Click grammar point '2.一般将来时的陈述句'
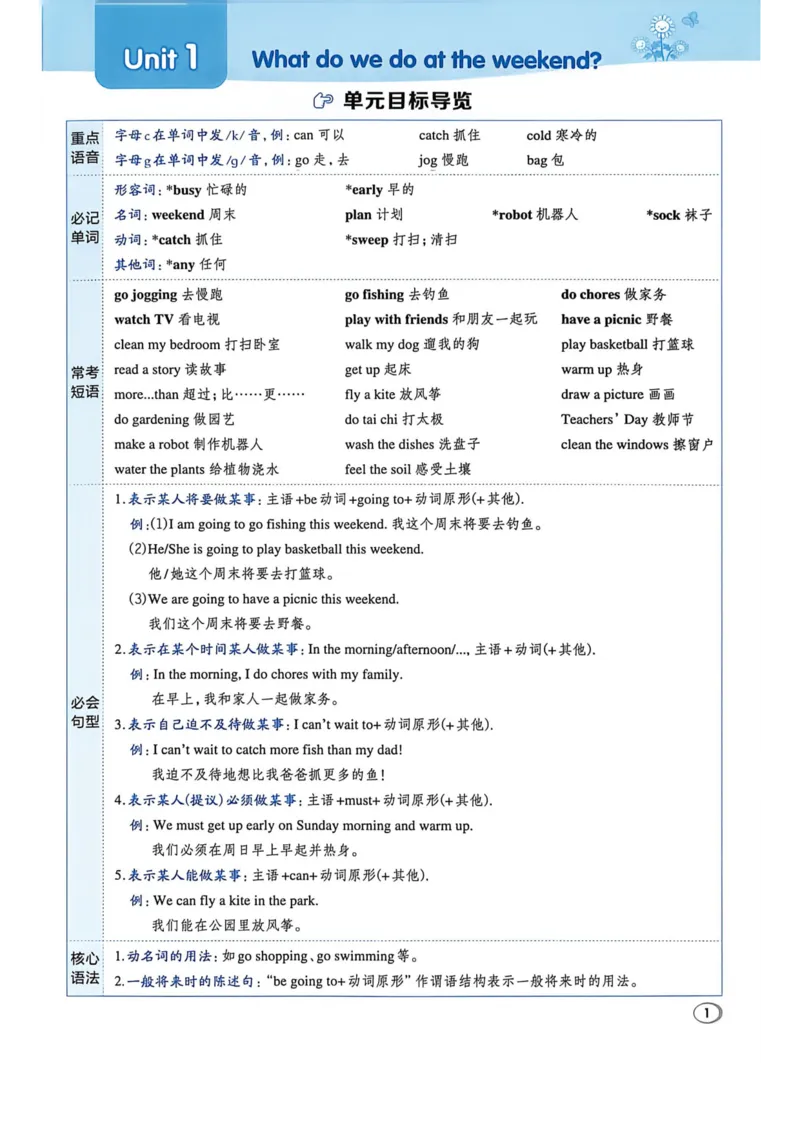Screen dimensions: 800x1132 pos(184,982)
